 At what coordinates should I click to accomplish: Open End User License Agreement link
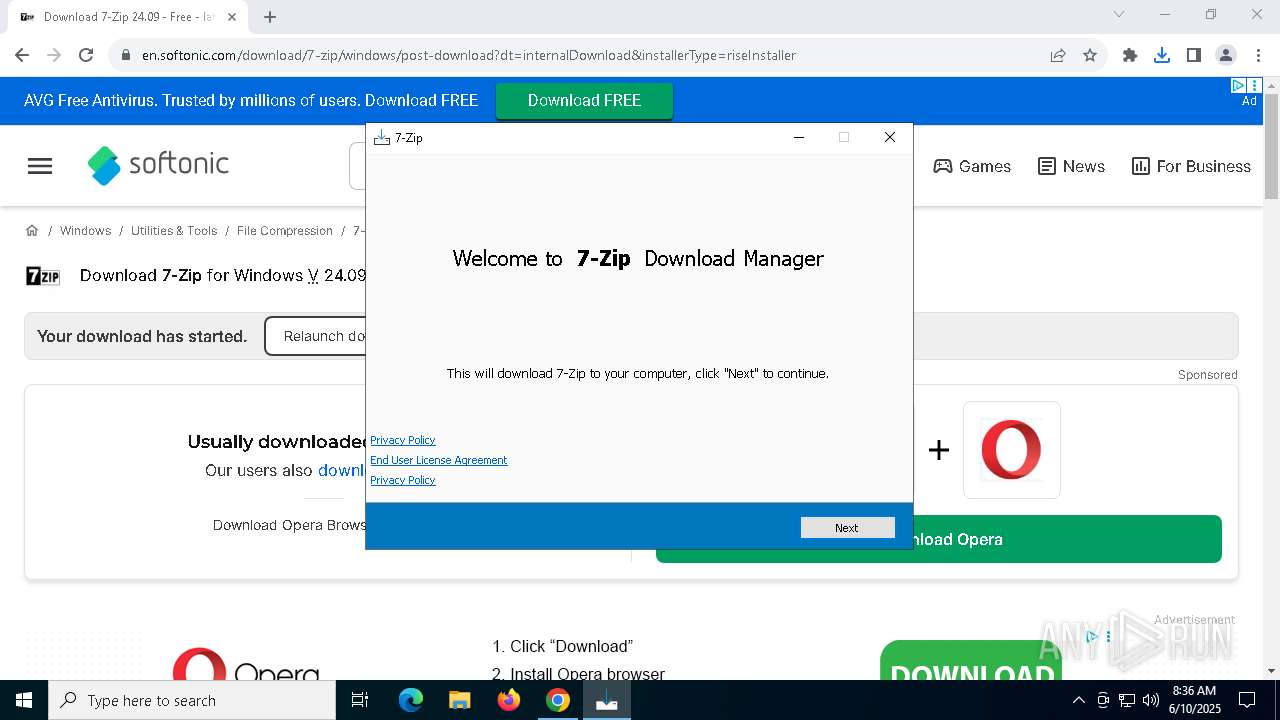[439, 460]
